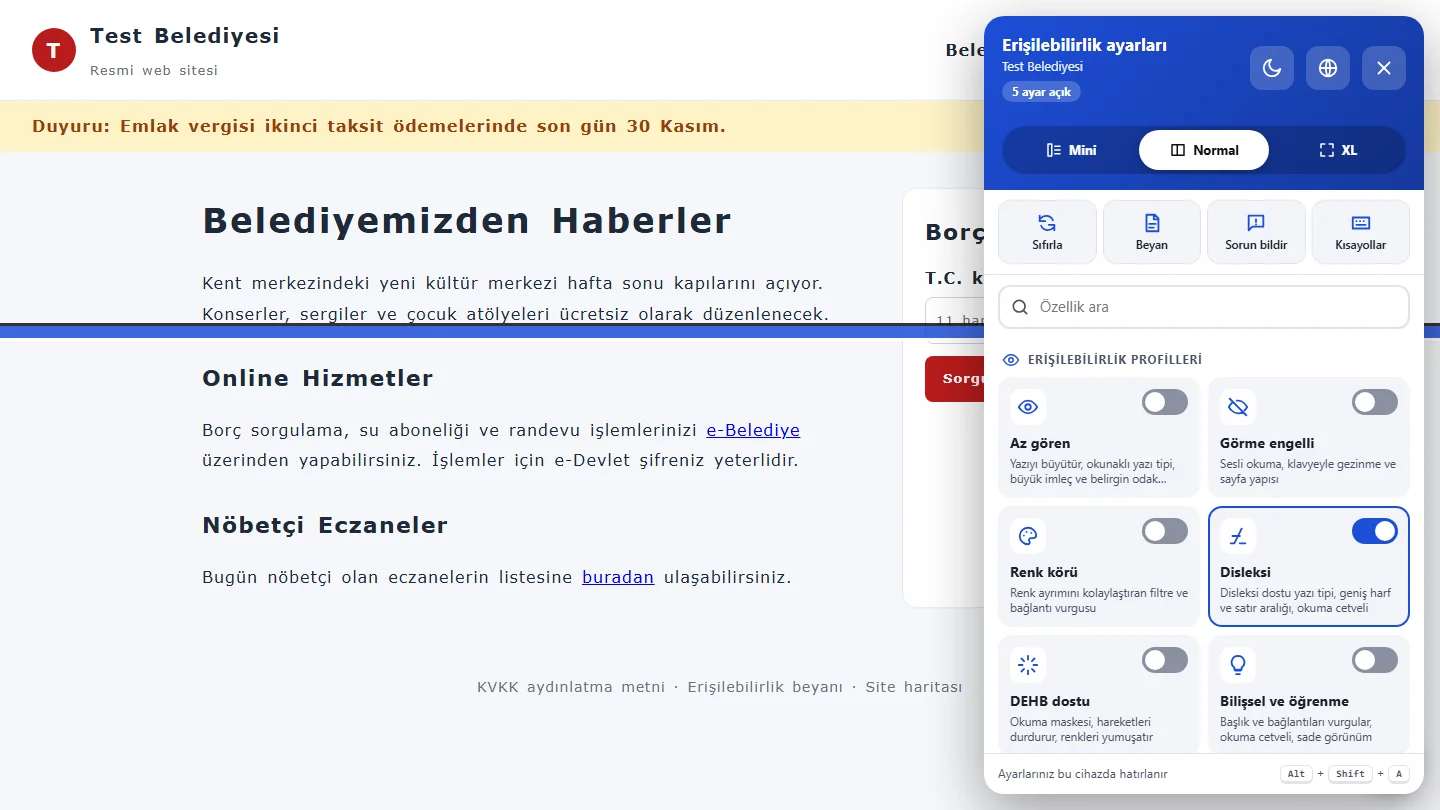Image resolution: width=1440 pixels, height=810 pixels.
Task: Click the sparkle icon on DEHB dostu card
Action: click(x=1028, y=665)
